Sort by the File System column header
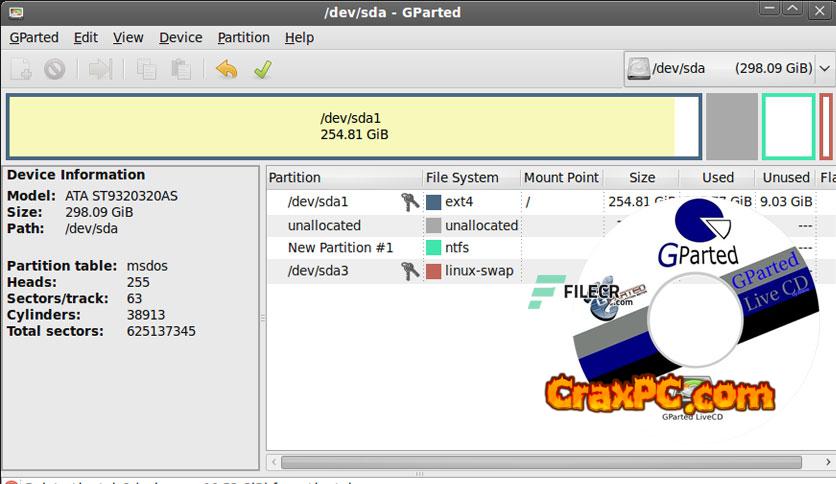This screenshot has width=836, height=484. (471, 178)
